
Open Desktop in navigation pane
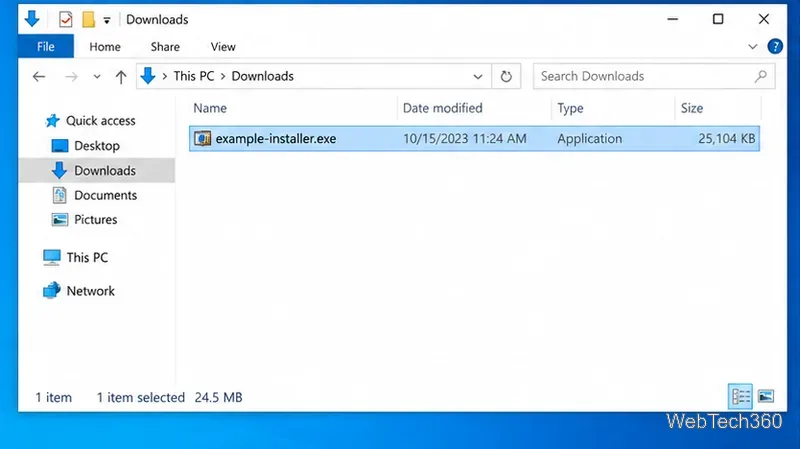point(97,146)
